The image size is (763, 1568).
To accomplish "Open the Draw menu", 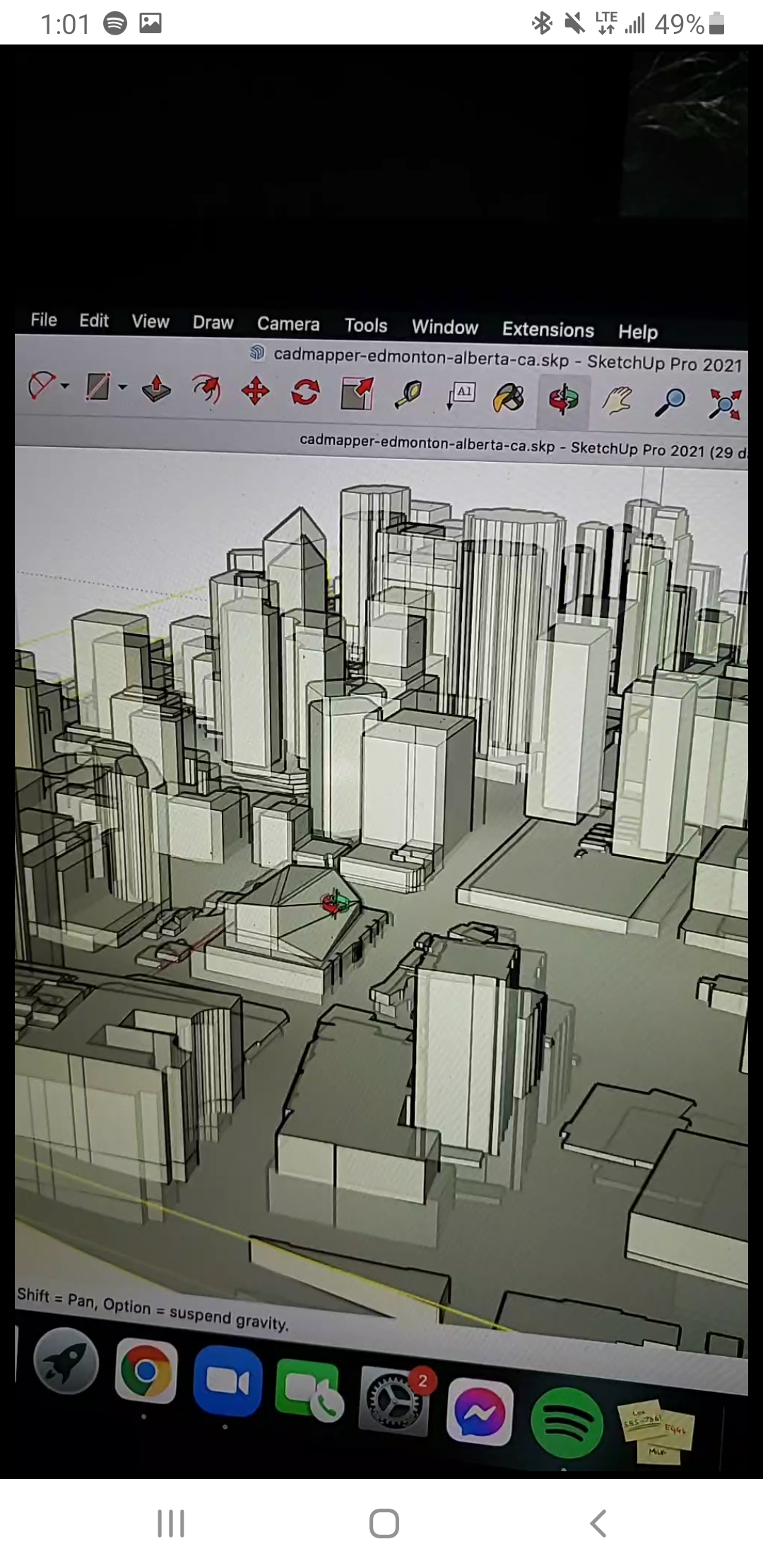I will pos(213,322).
